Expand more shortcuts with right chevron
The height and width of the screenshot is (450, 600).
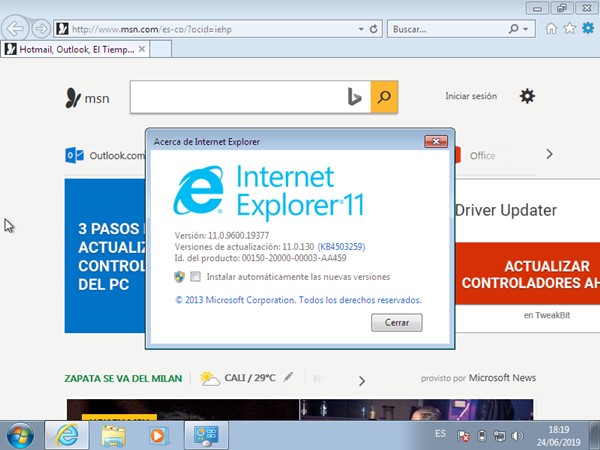[549, 154]
